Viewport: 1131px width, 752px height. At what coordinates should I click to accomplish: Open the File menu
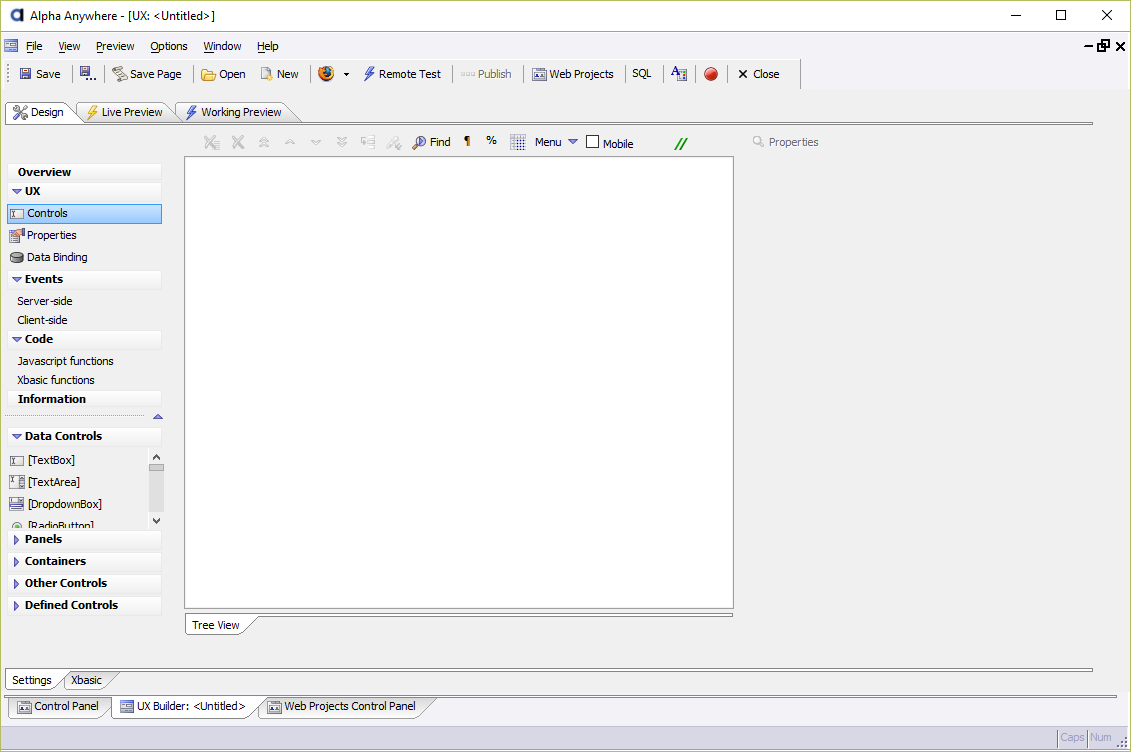point(34,46)
